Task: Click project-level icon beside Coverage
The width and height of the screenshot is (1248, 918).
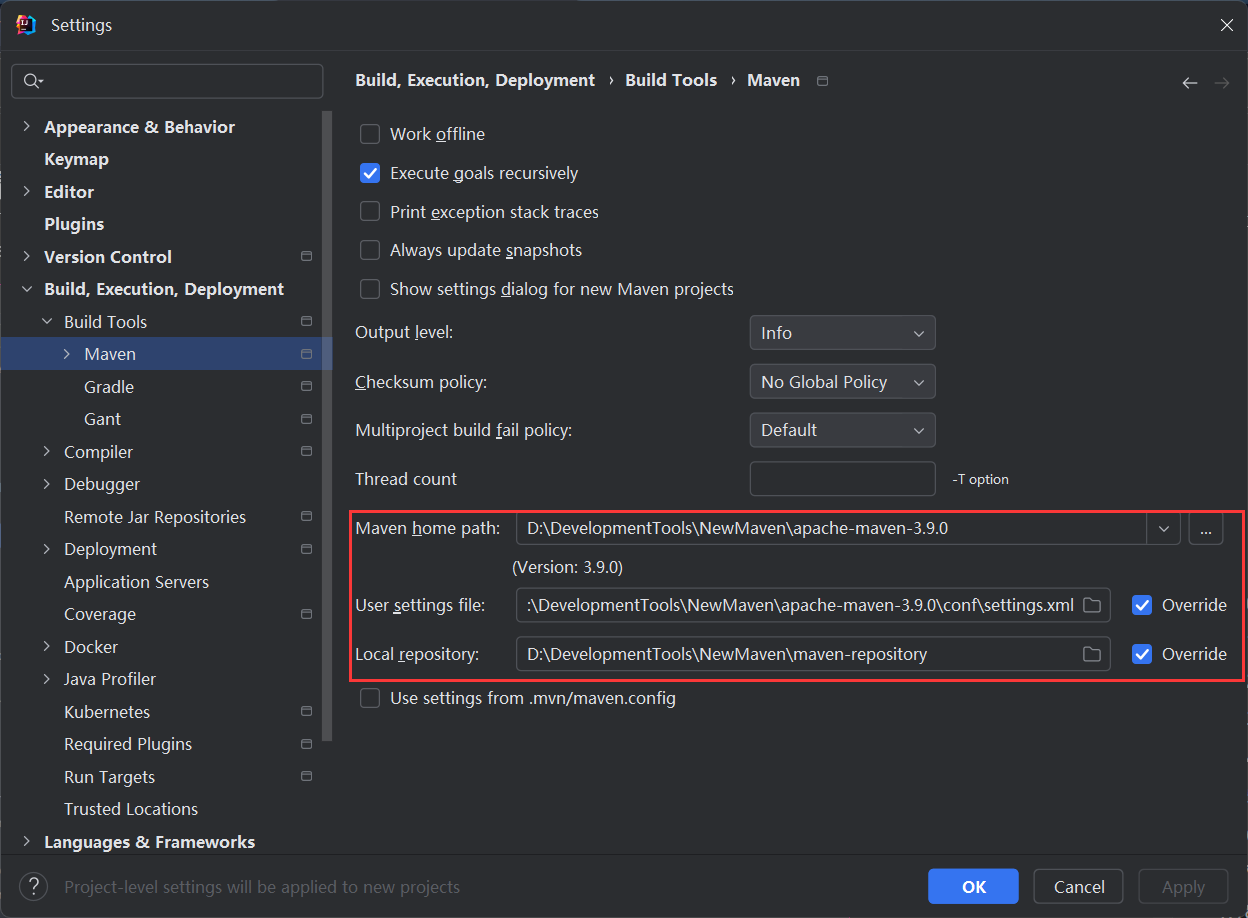Action: click(306, 614)
